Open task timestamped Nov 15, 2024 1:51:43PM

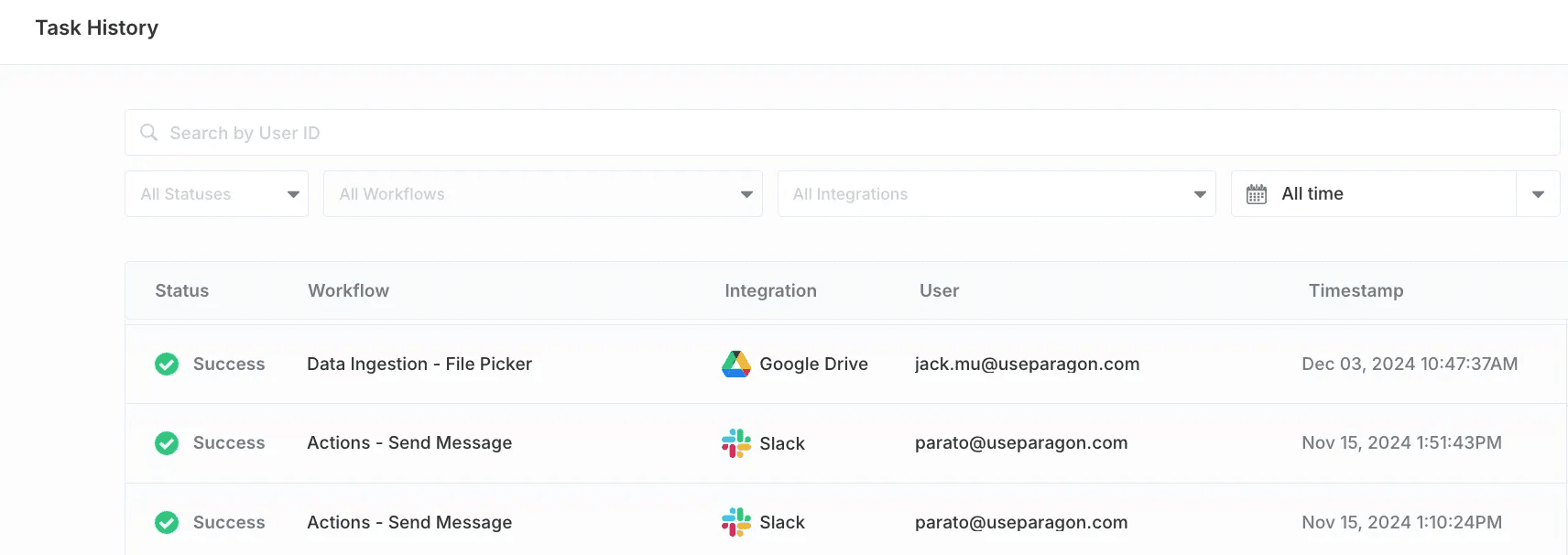pyautogui.click(x=1401, y=443)
